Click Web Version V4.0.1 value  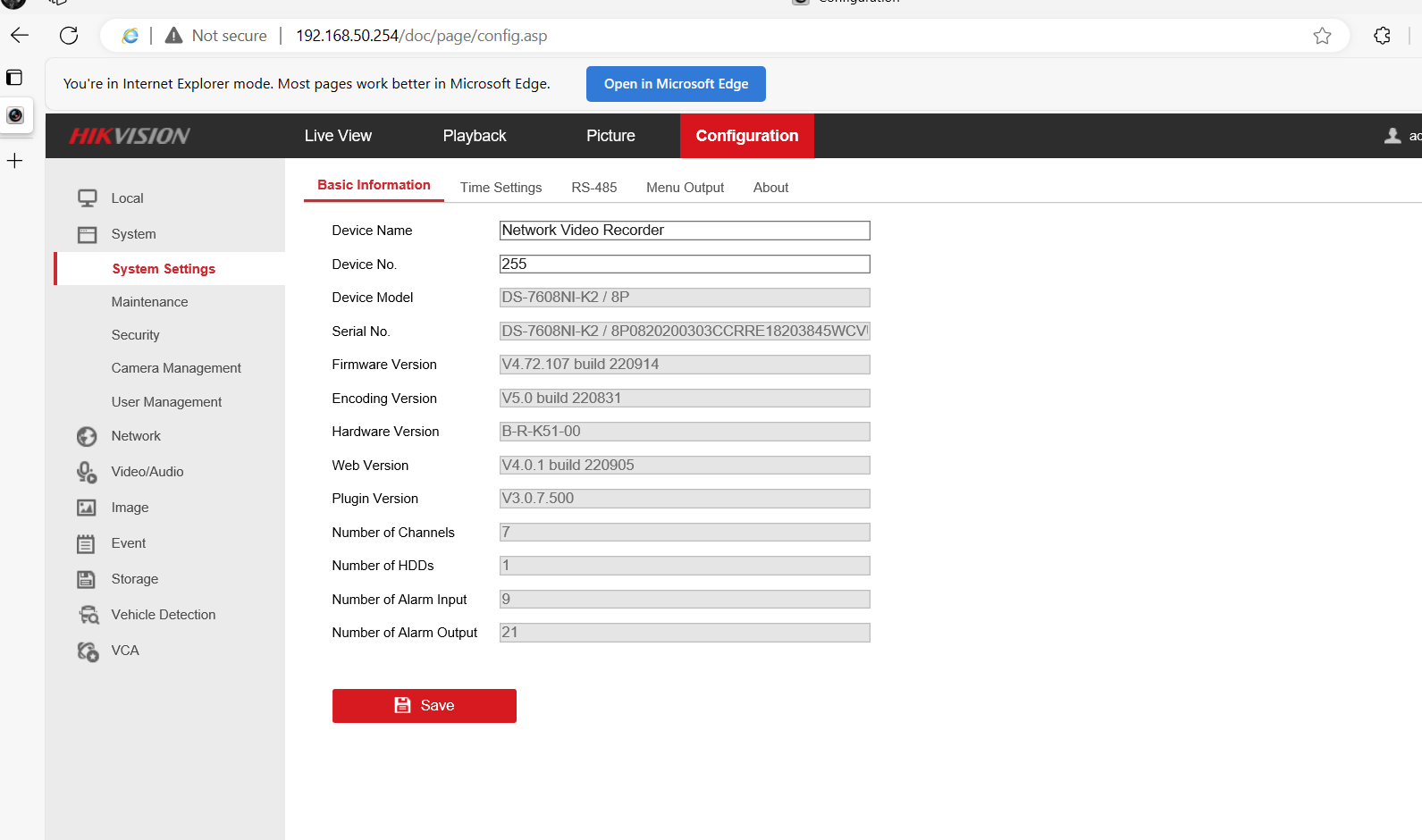point(685,466)
